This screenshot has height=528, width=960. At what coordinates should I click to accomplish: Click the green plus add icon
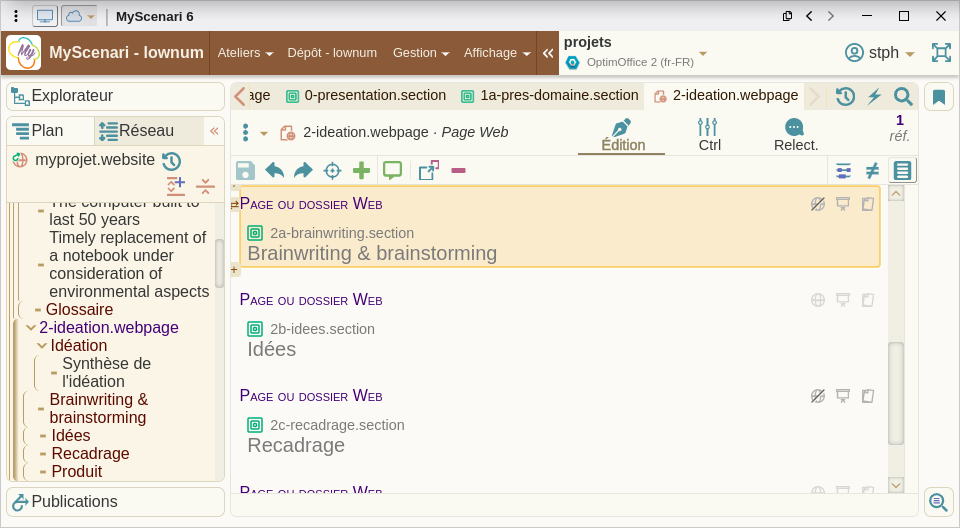point(361,171)
